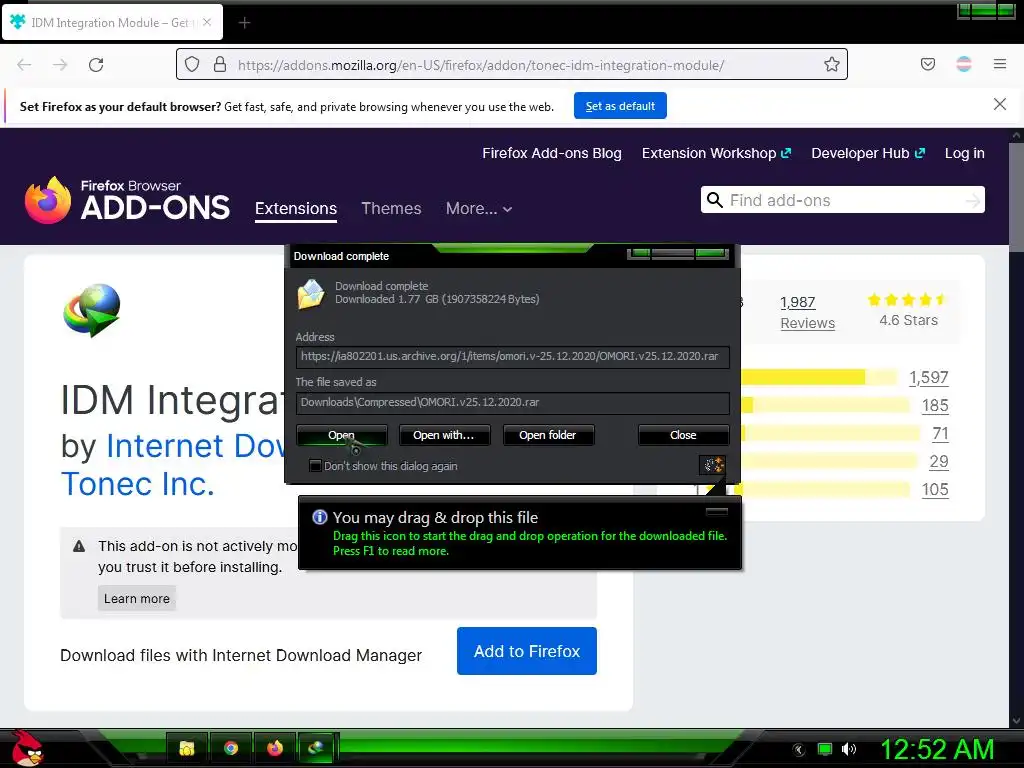Open a new browser tab
Image resolution: width=1024 pixels, height=768 pixels.
244,23
